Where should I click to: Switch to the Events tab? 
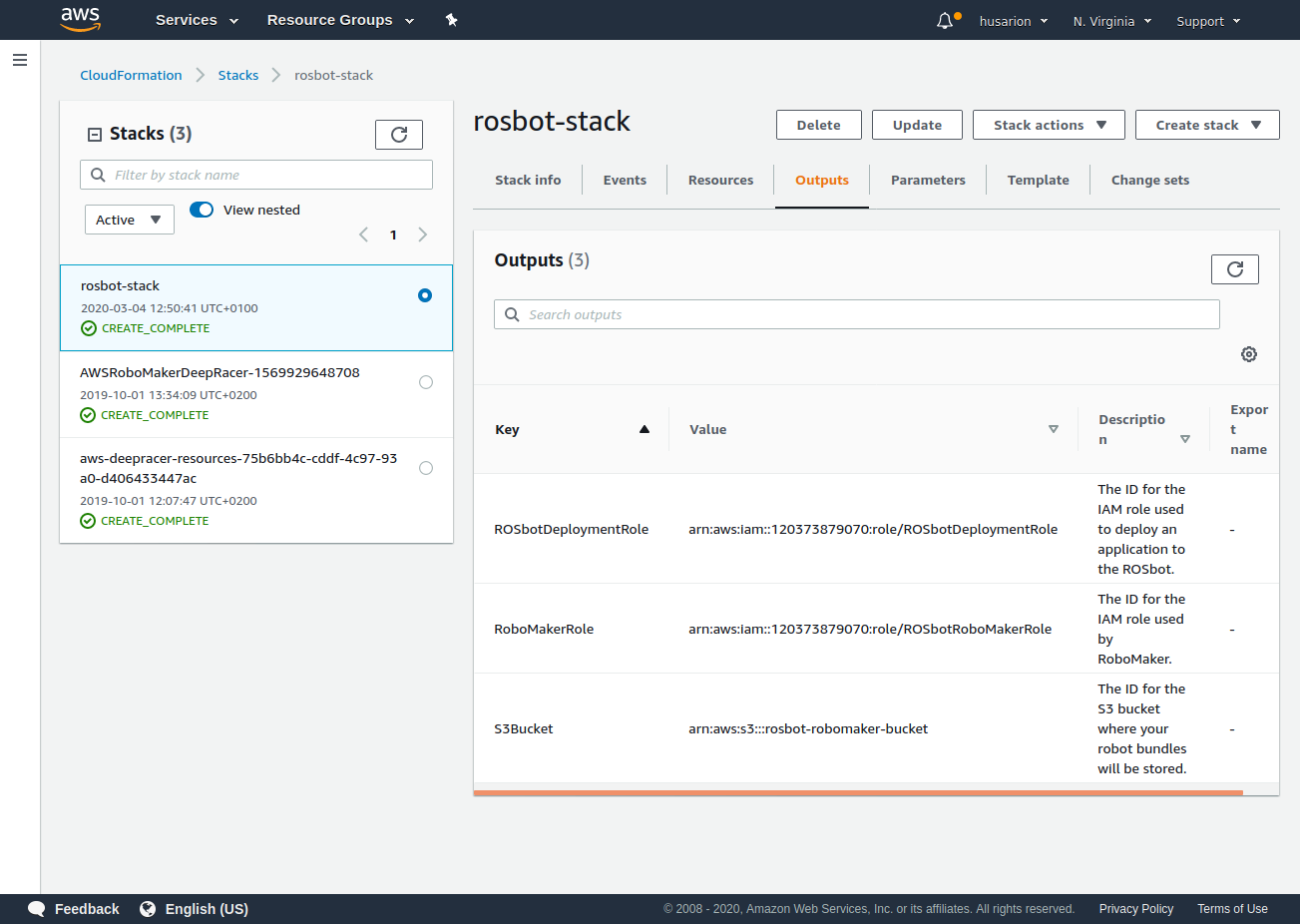pos(625,180)
